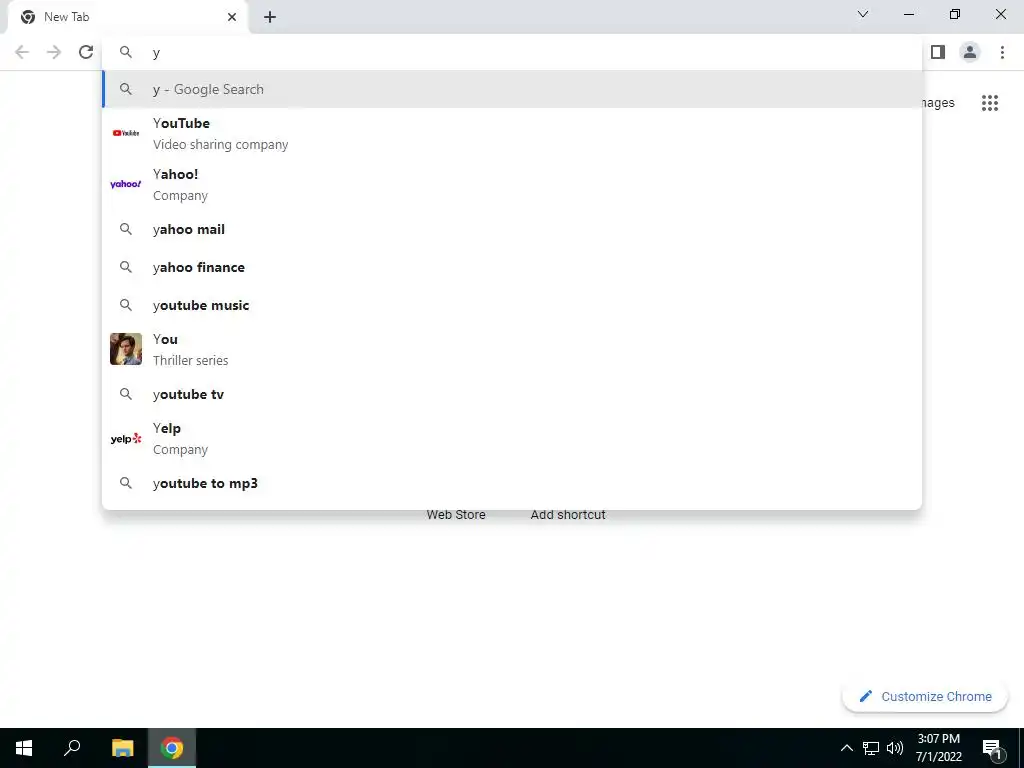Click in the address bar text field
The image size is (1024, 768).
coord(512,52)
